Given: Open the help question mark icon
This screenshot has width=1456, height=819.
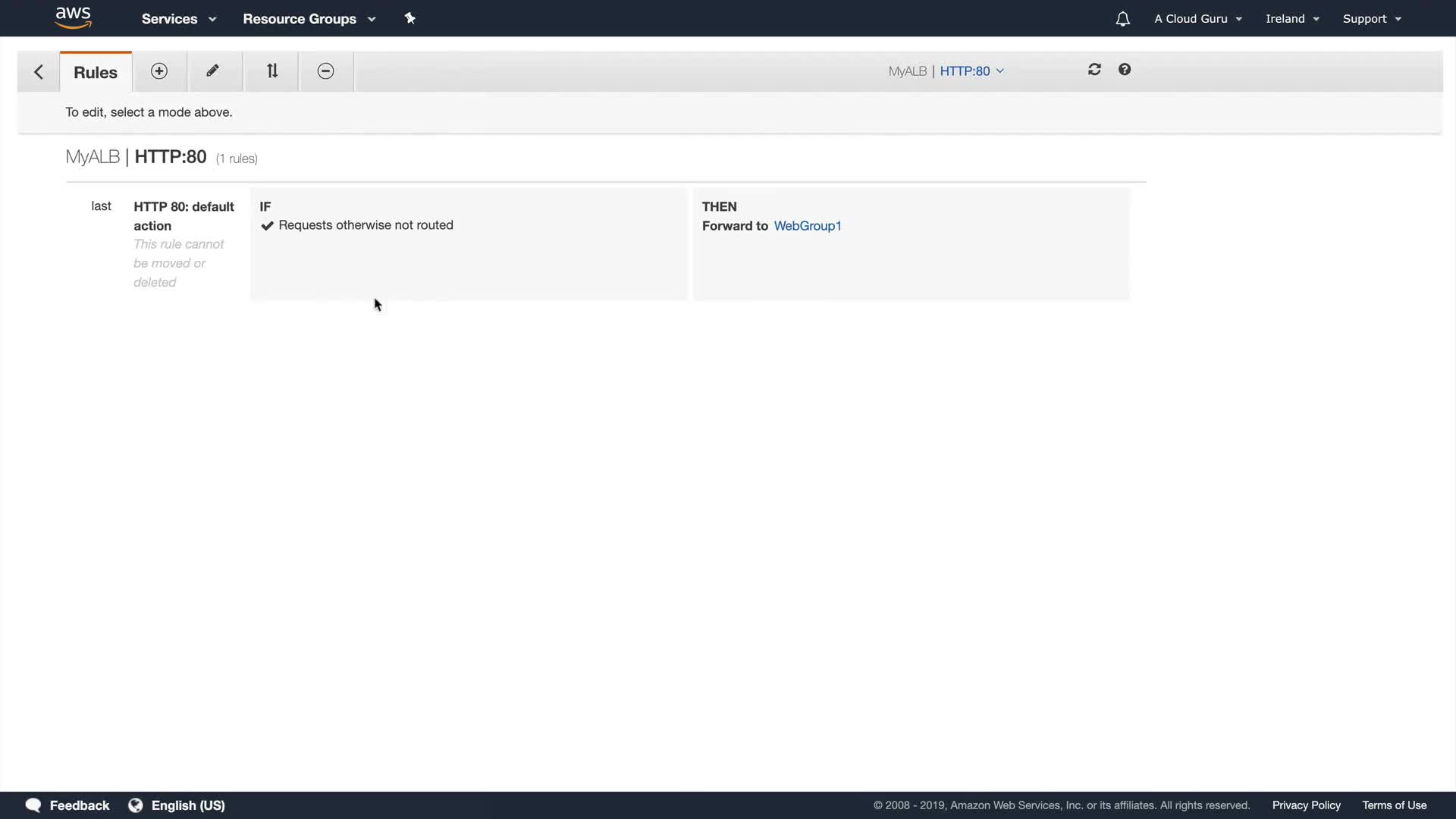Looking at the screenshot, I should (1125, 70).
